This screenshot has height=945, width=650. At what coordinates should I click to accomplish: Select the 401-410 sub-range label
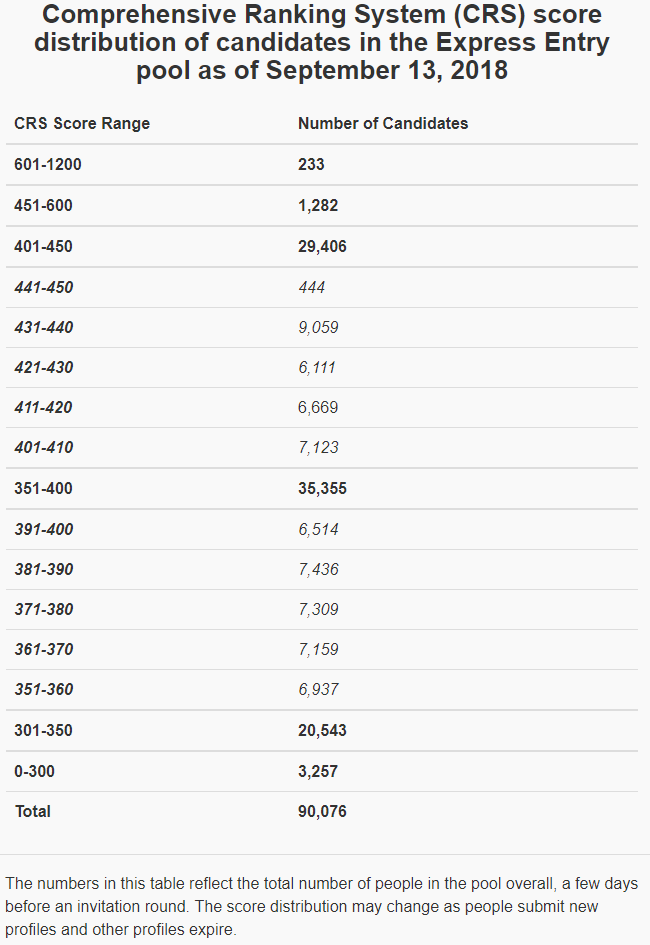click(x=44, y=447)
